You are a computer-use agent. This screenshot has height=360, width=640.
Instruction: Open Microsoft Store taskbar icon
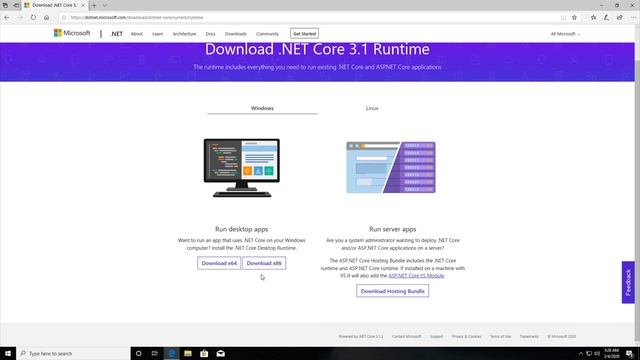point(204,353)
